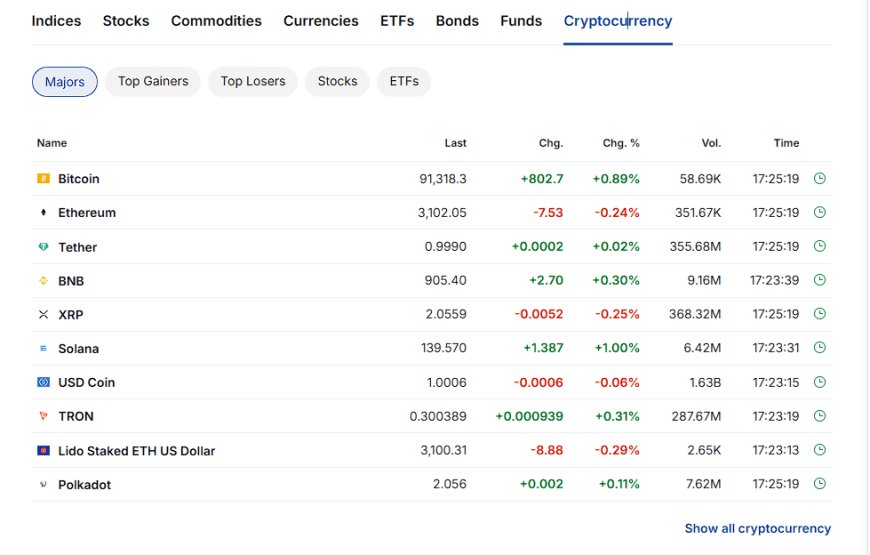Click the clock icon in BNB row
This screenshot has width=870, height=555.
pos(820,280)
